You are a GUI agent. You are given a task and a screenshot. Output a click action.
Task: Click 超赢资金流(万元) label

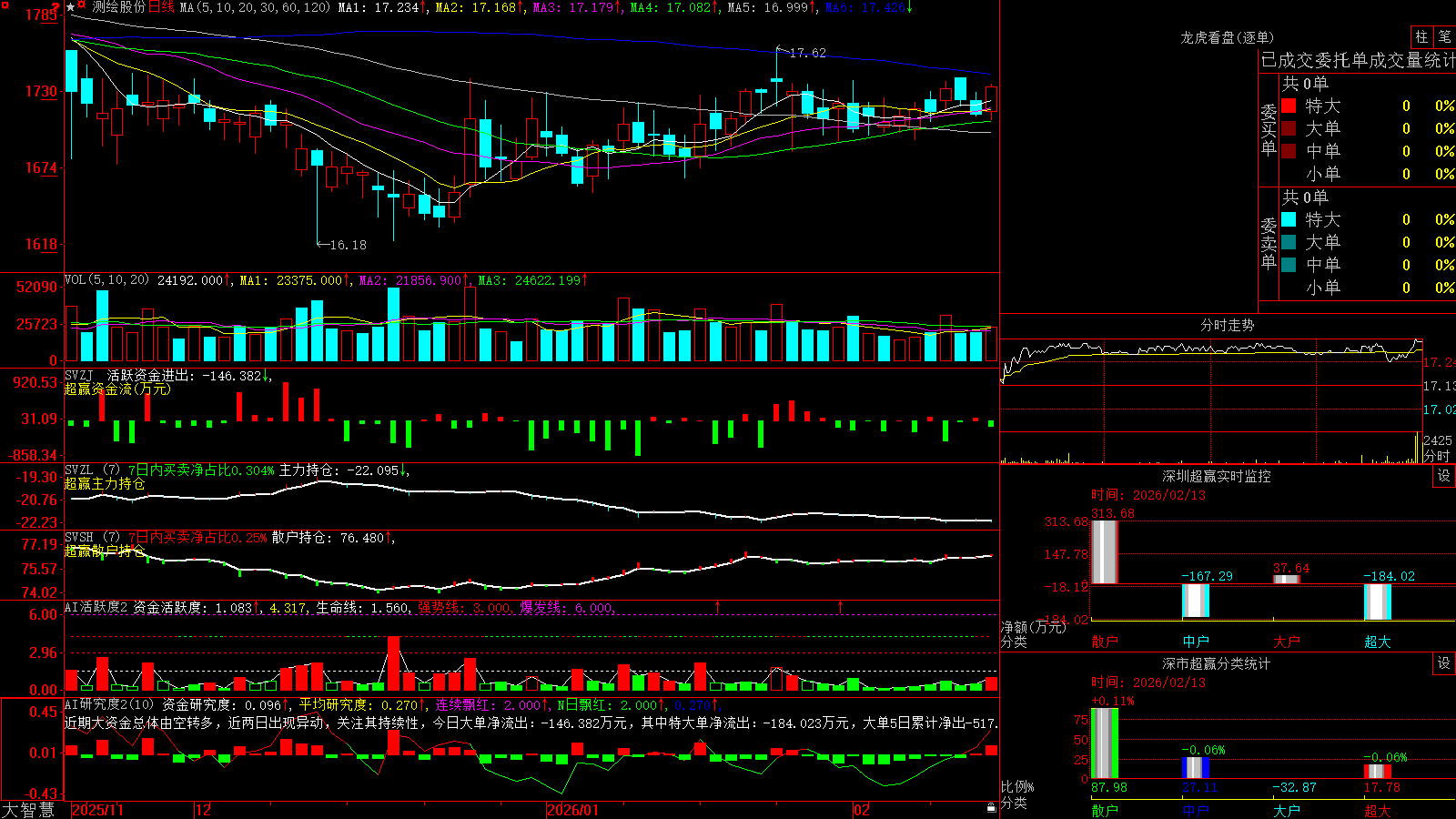[117, 389]
